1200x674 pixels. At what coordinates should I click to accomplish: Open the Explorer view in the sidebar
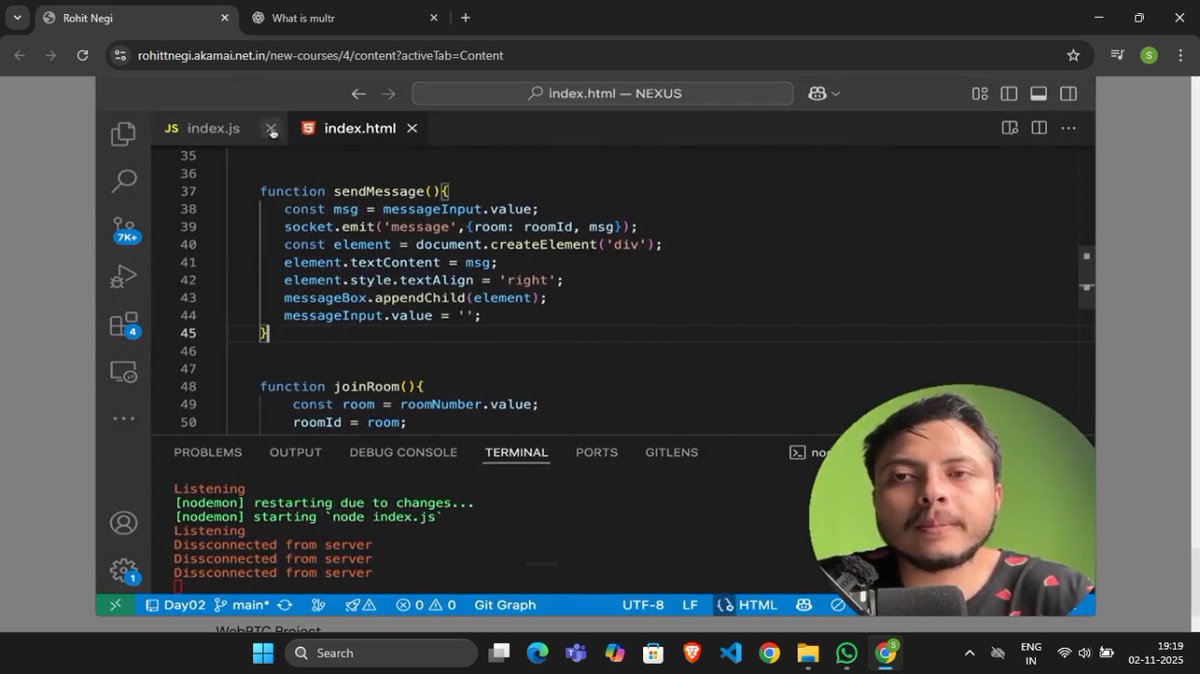(x=123, y=133)
